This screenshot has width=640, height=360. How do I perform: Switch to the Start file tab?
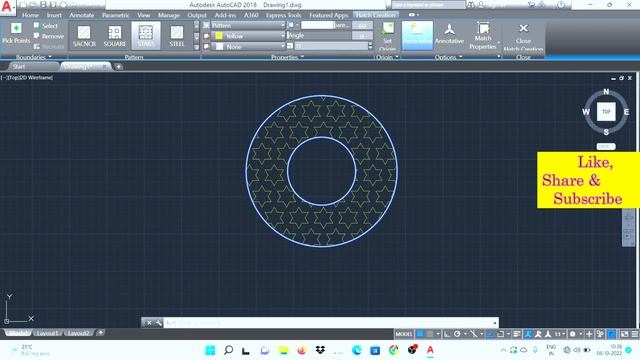[19, 67]
